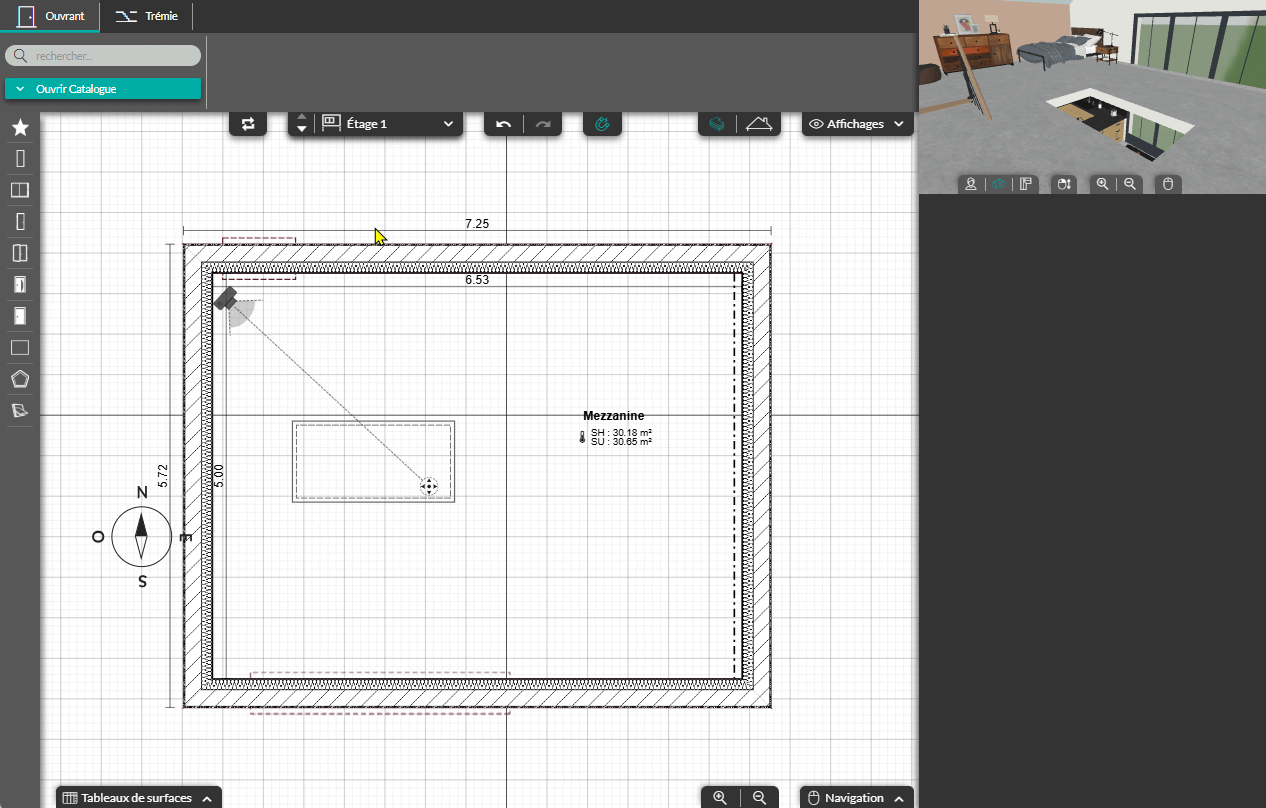Zoom in on the 2D floor plan
The height and width of the screenshot is (808, 1266).
720,797
